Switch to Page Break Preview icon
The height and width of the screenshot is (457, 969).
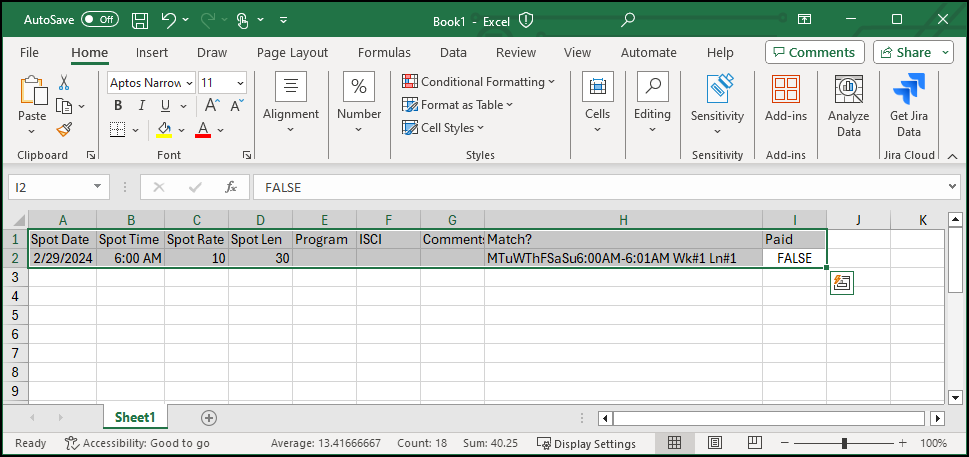[754, 443]
